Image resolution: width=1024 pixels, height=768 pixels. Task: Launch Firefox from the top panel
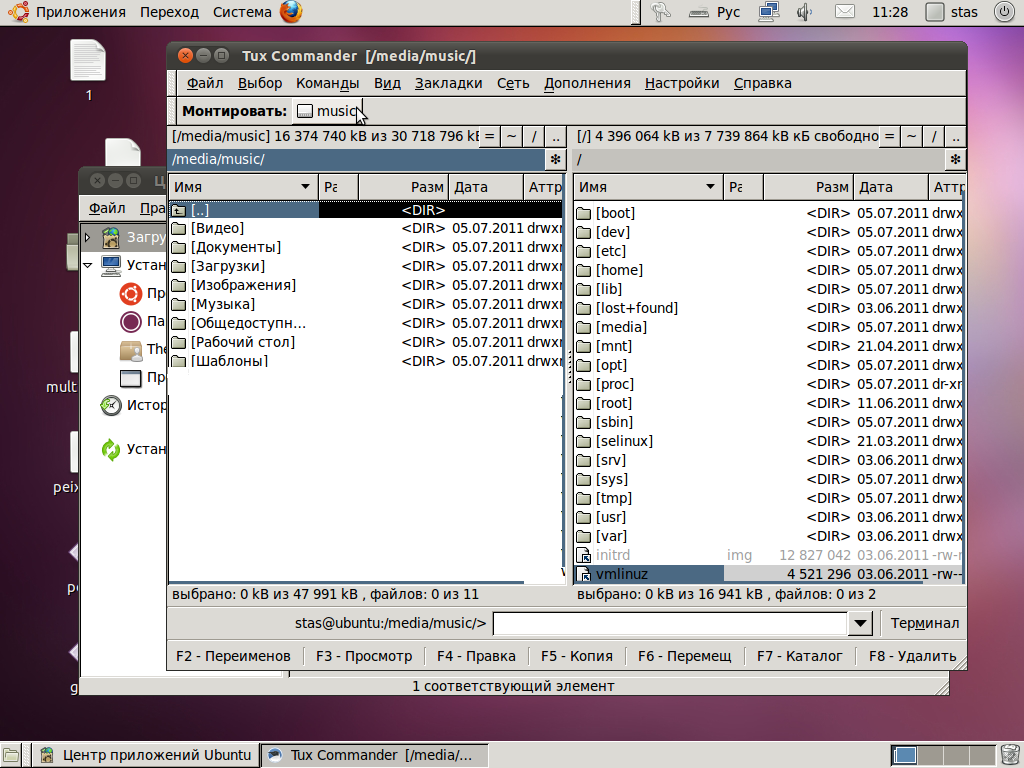pos(291,12)
